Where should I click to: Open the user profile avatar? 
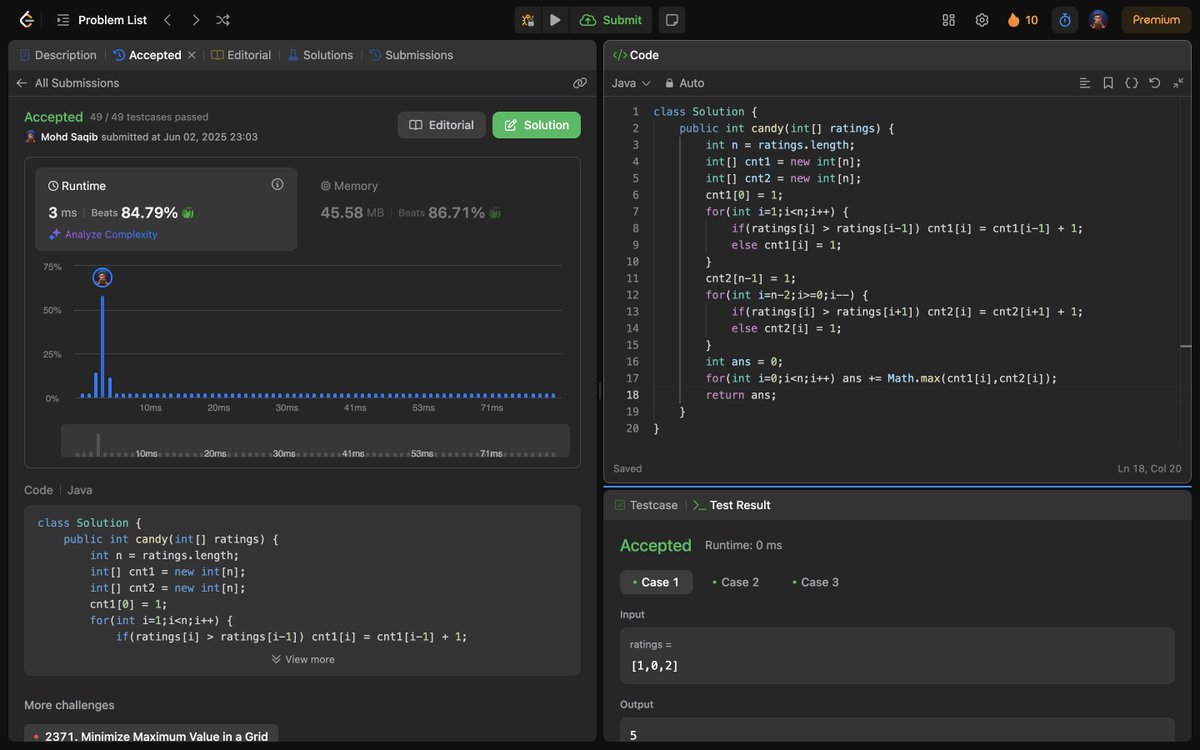pos(1098,20)
